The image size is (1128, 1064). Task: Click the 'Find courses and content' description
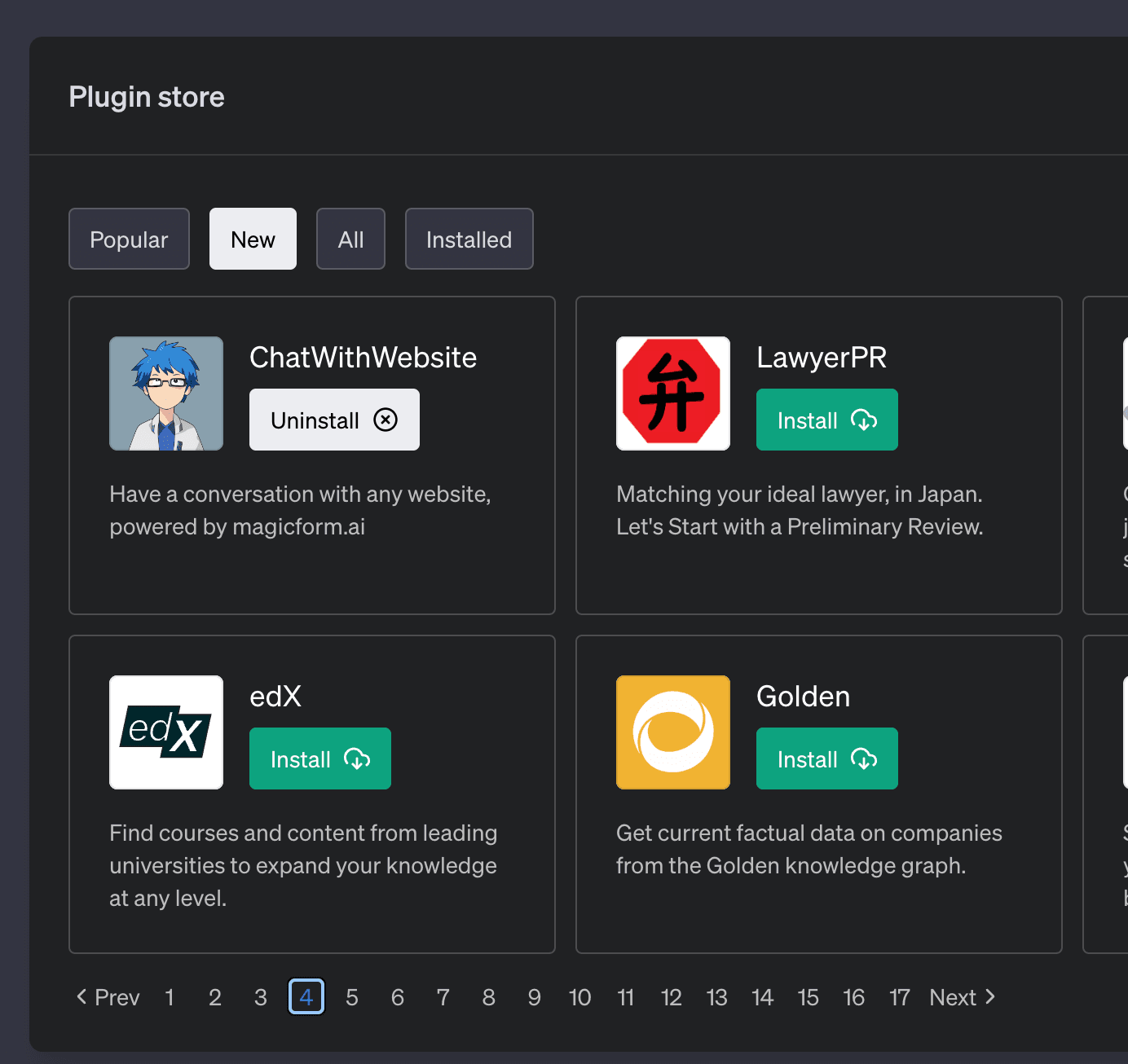303,866
